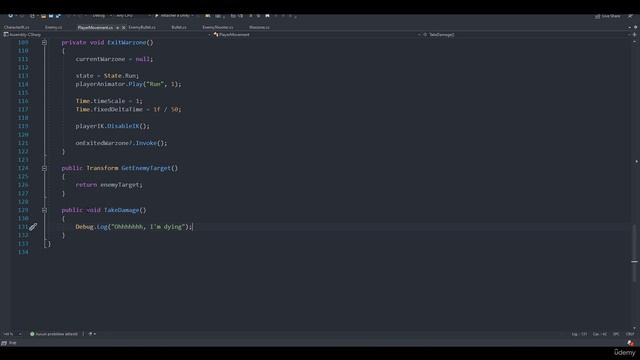Click the CRLF line ending indicator
Viewport: 640px width, 360px height.
[630, 334]
